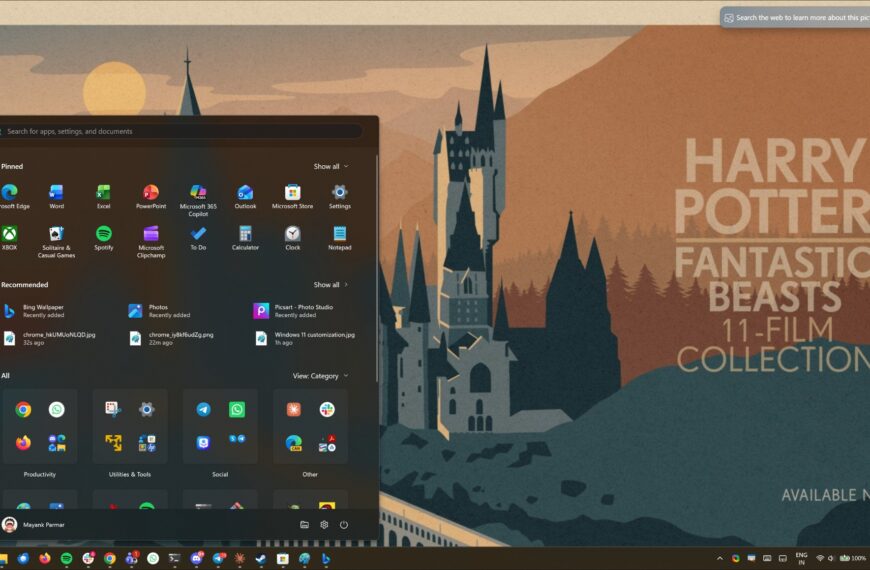Screen dimensions: 870x570
Task: Open the Calculator app
Action: point(245,238)
